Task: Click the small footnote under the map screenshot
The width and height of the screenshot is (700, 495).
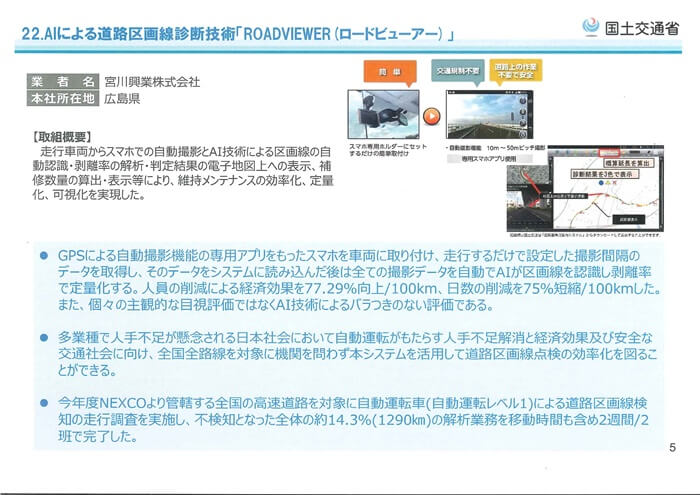Action: (x=585, y=234)
